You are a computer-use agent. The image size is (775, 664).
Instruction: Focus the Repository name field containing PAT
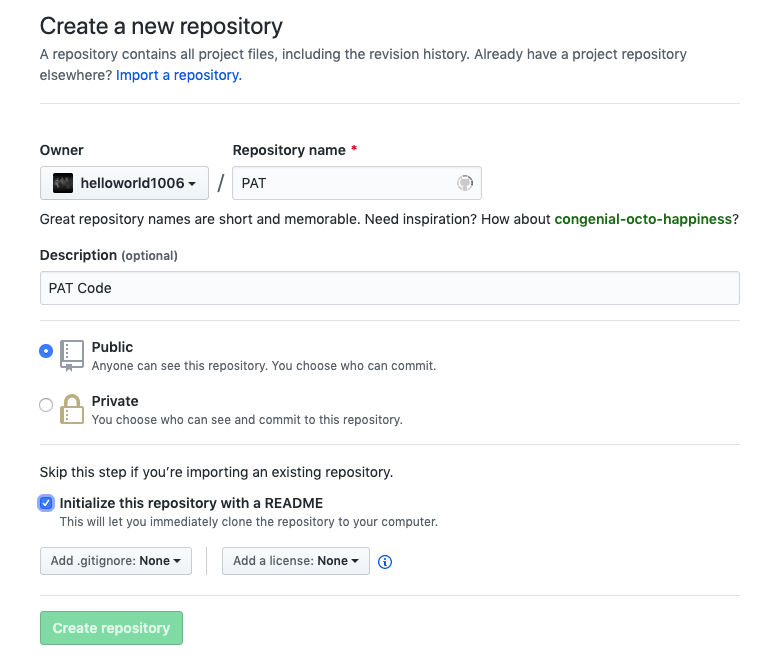345,183
